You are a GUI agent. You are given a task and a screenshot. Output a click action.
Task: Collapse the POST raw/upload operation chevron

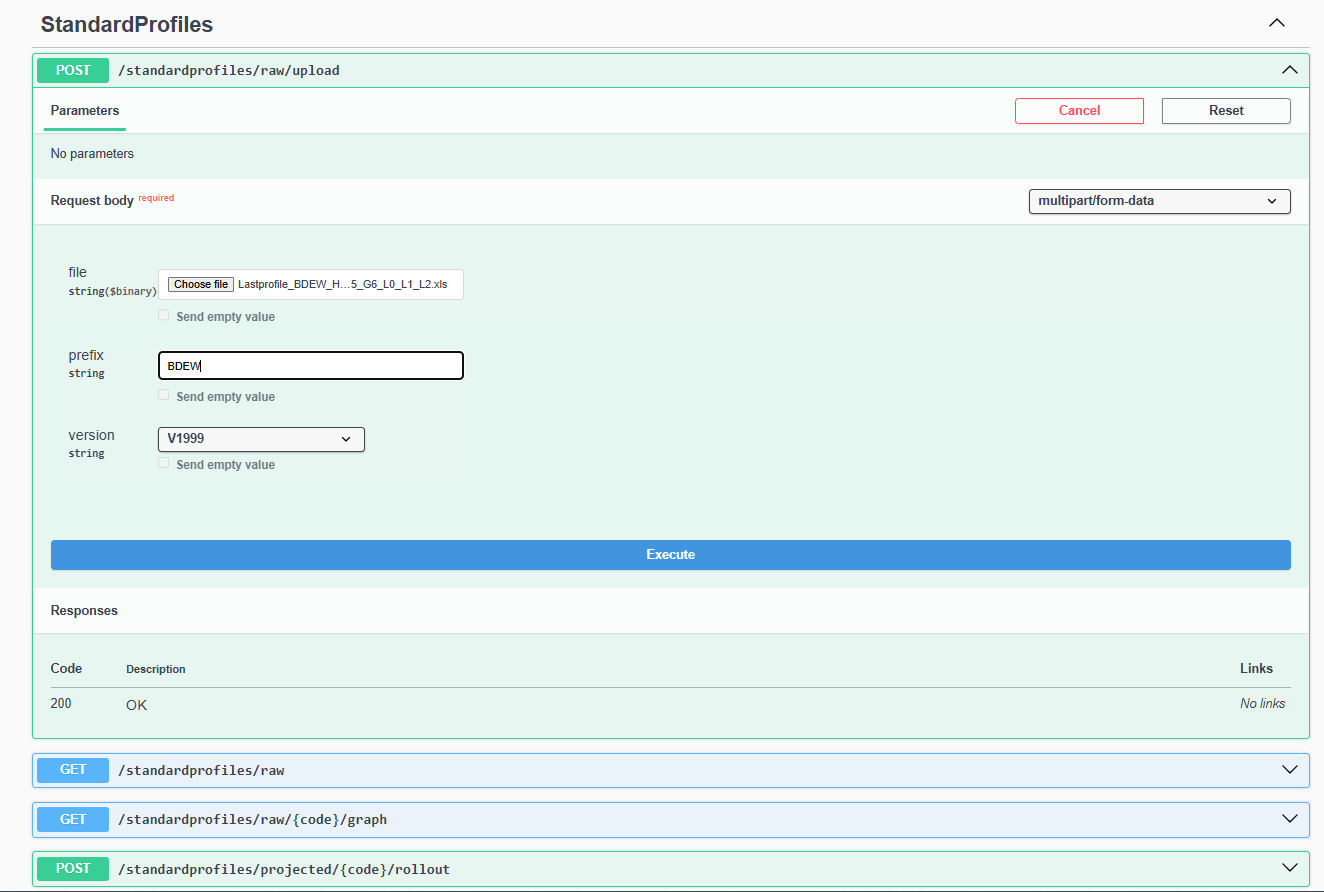[1289, 70]
